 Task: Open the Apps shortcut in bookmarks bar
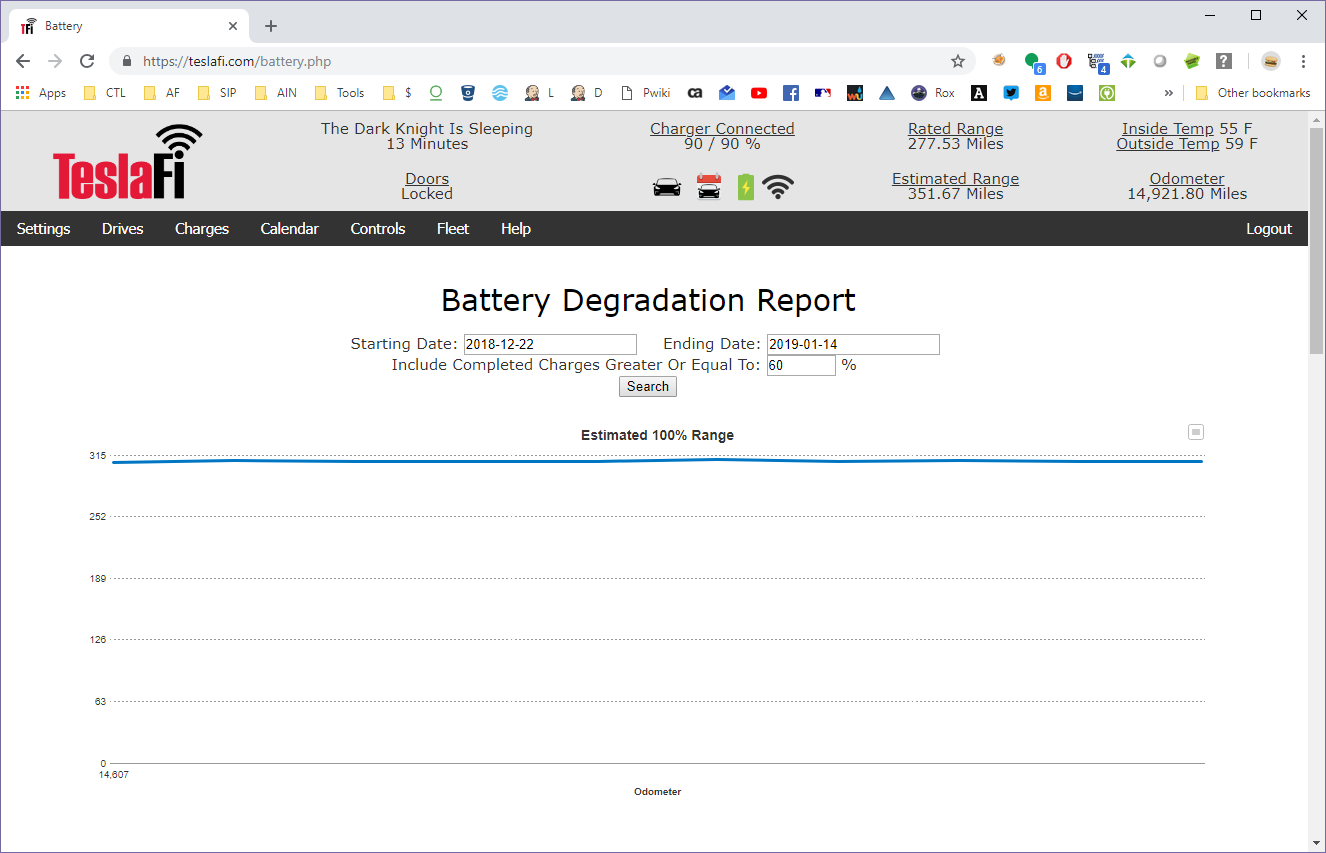click(41, 93)
